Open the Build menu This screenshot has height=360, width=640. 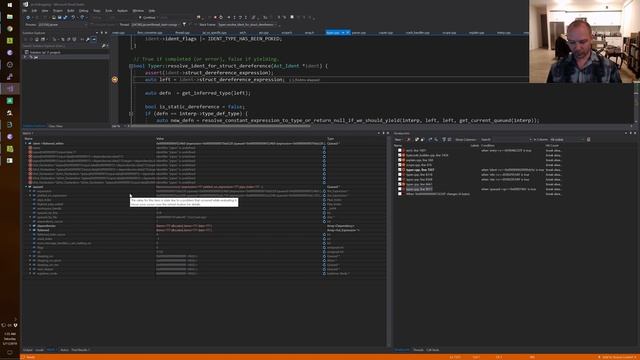pyautogui.click(x=71, y=11)
